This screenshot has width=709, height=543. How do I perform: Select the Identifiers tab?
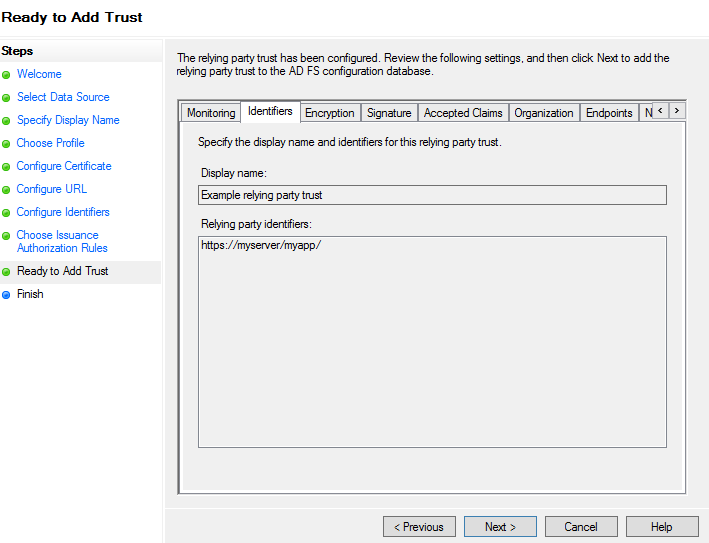(270, 111)
